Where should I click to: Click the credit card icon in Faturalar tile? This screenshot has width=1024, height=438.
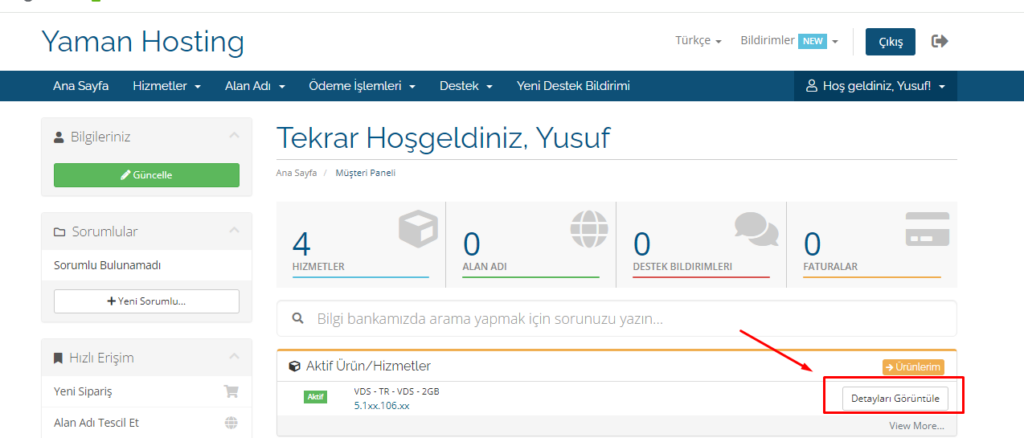point(927,229)
